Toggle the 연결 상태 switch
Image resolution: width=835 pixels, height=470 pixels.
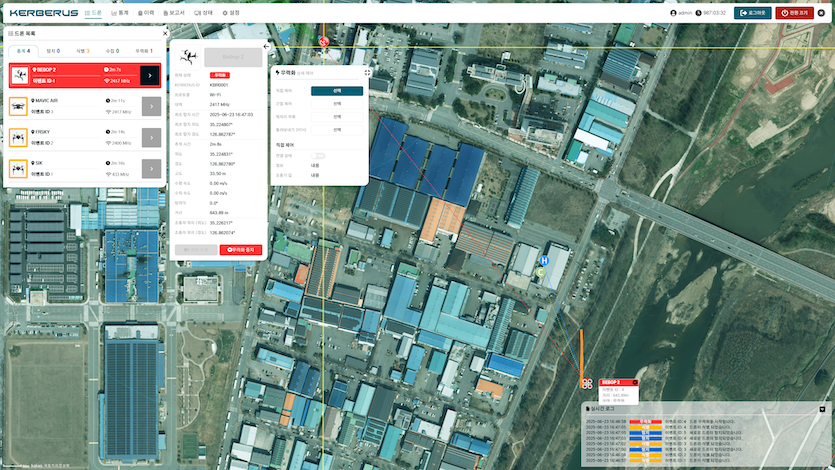[319, 155]
